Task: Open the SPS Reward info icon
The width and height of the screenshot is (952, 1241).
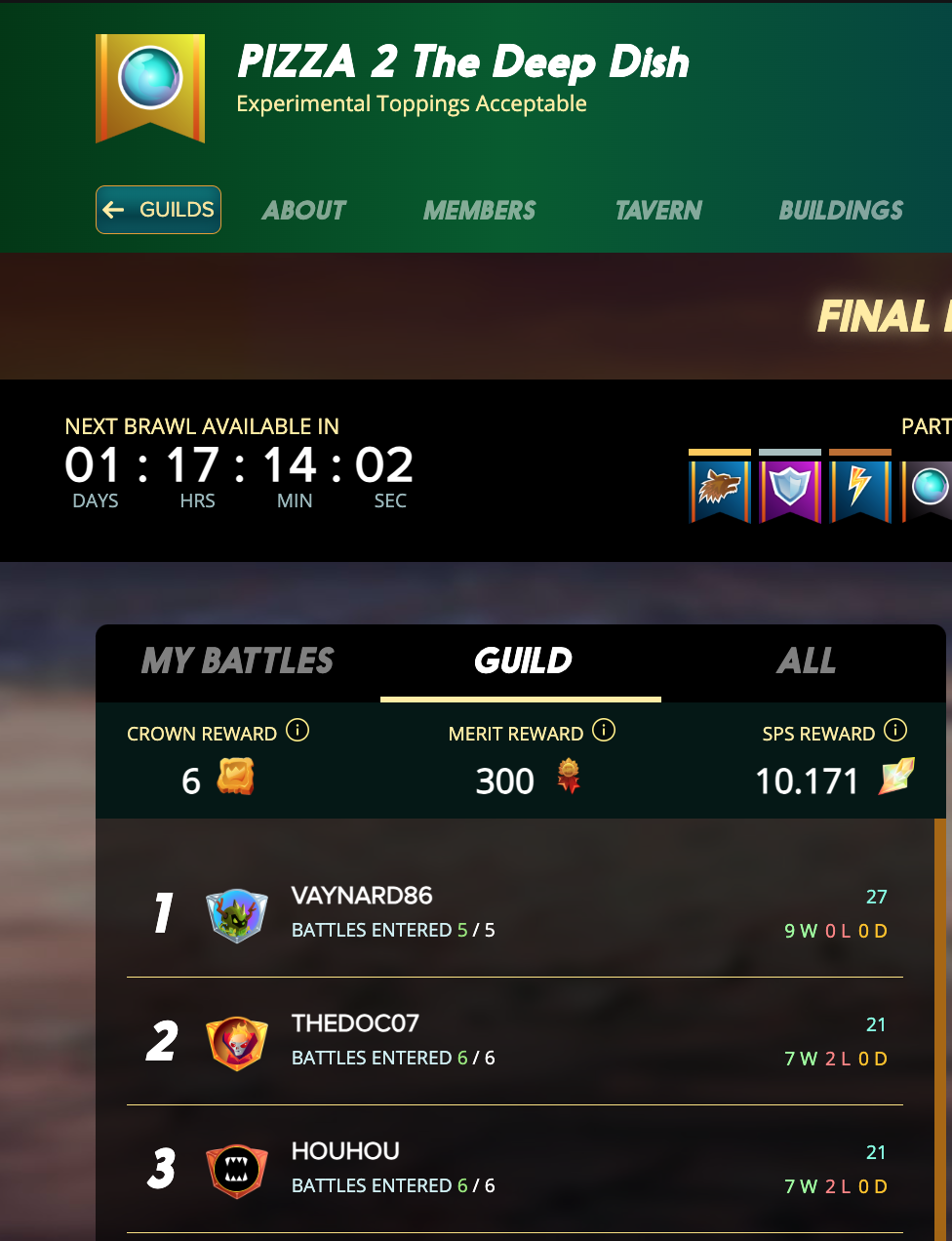Action: 895,730
